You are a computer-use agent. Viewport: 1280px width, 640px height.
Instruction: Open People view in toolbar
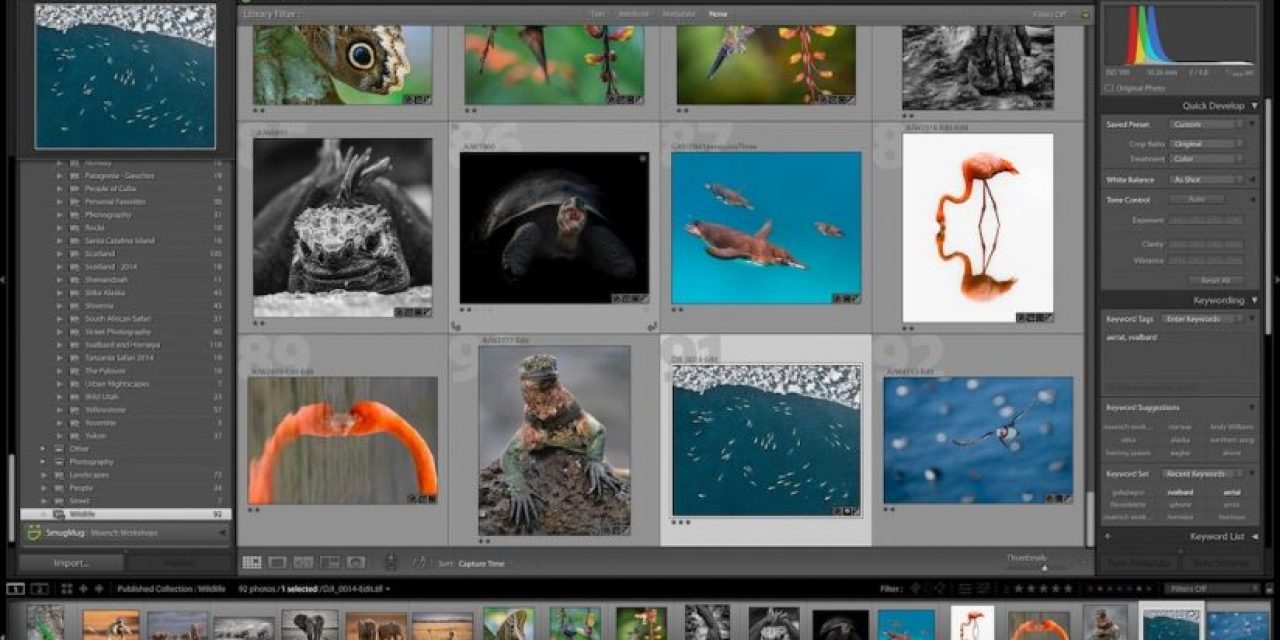(x=356, y=563)
